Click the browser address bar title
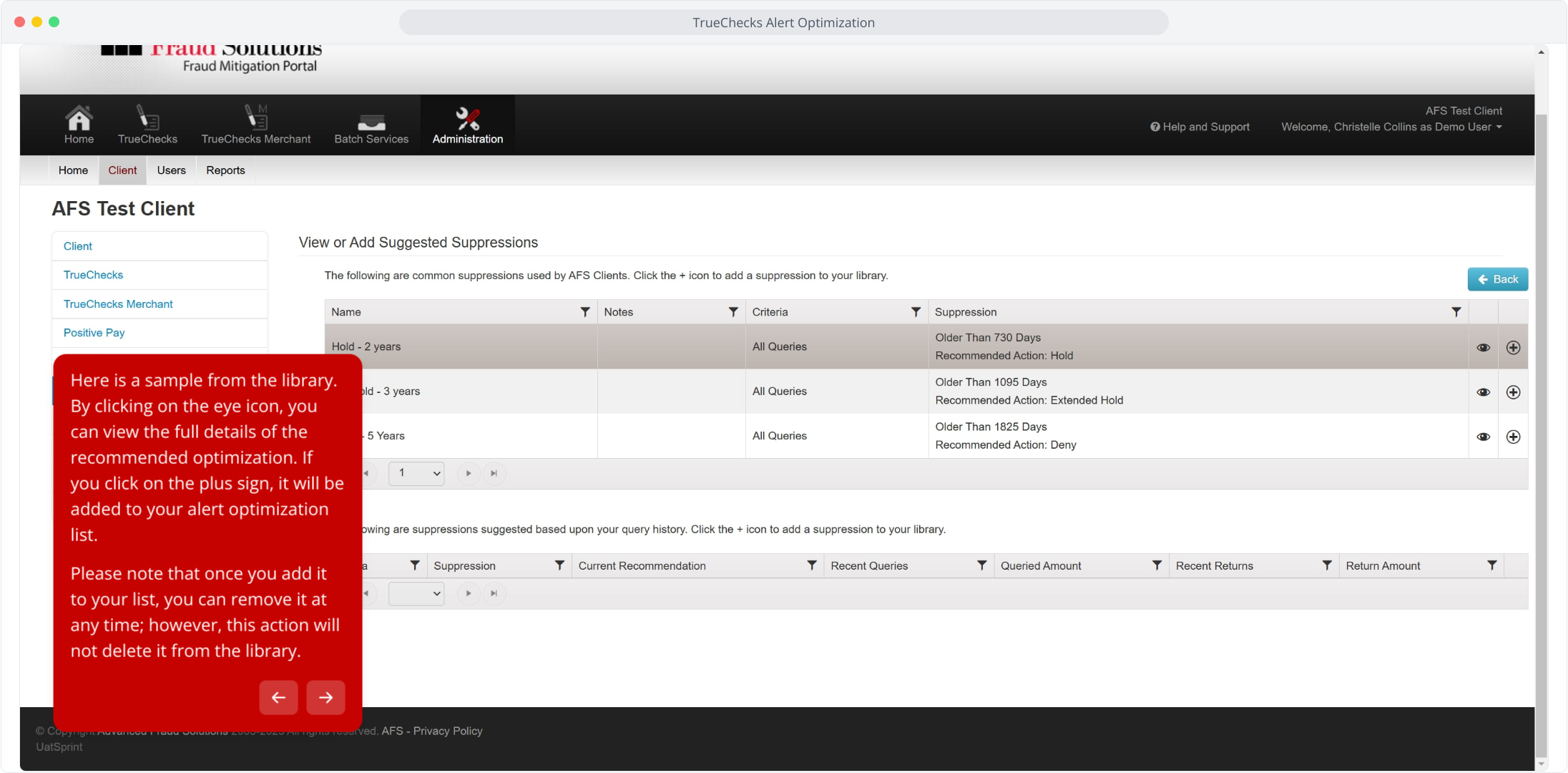Screen dimensions: 1568x773 (x=783, y=22)
